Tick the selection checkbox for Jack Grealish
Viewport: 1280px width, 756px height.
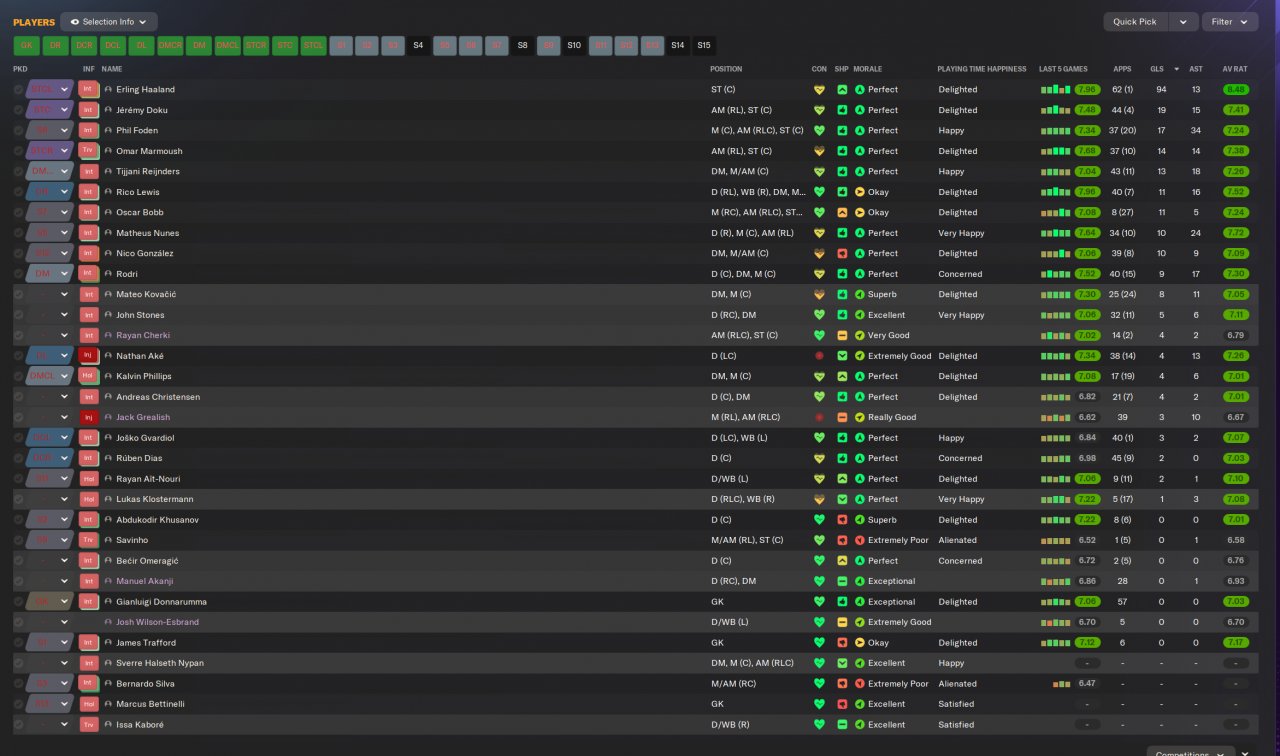[x=18, y=417]
